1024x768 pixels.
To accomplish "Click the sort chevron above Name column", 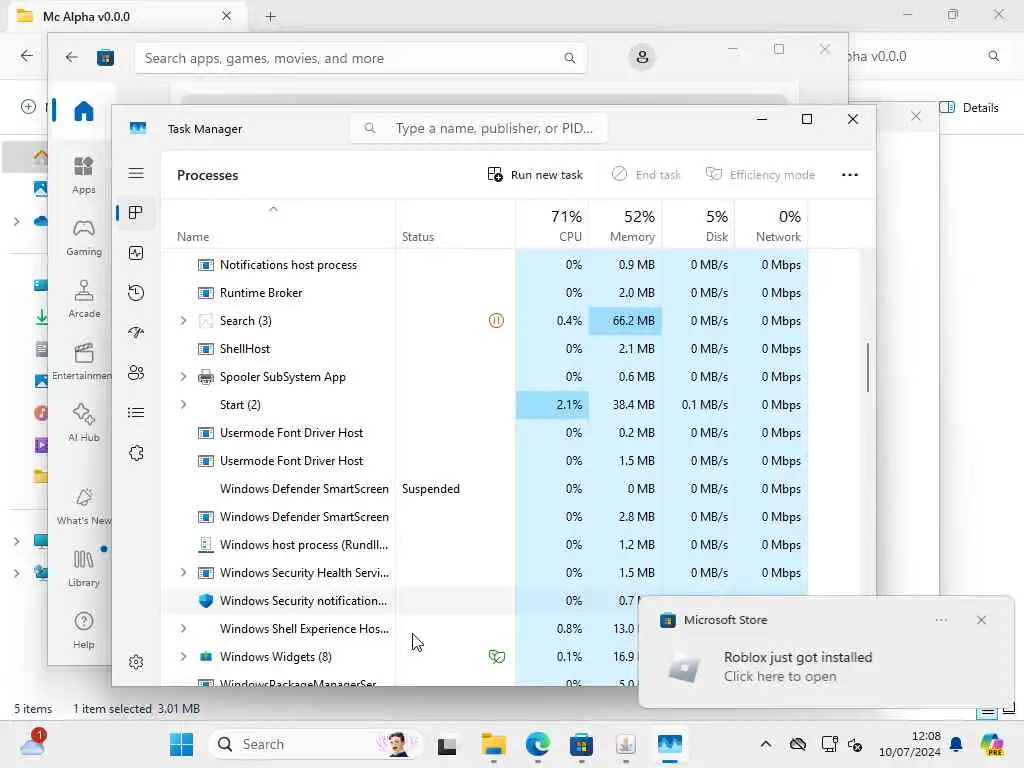I will (273, 209).
